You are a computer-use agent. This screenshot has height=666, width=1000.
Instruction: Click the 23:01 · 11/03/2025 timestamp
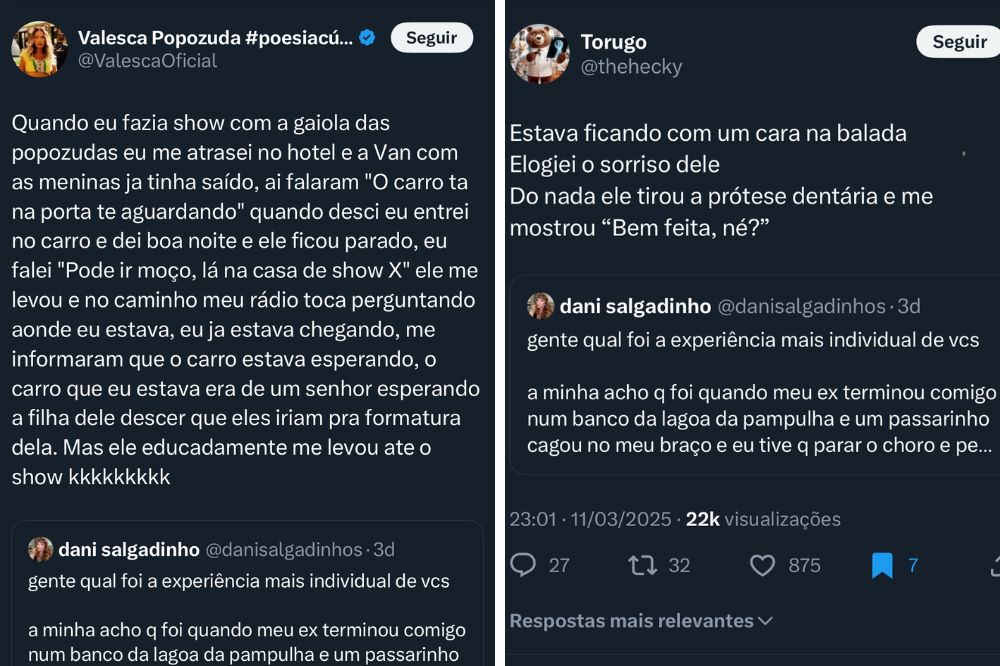click(590, 519)
